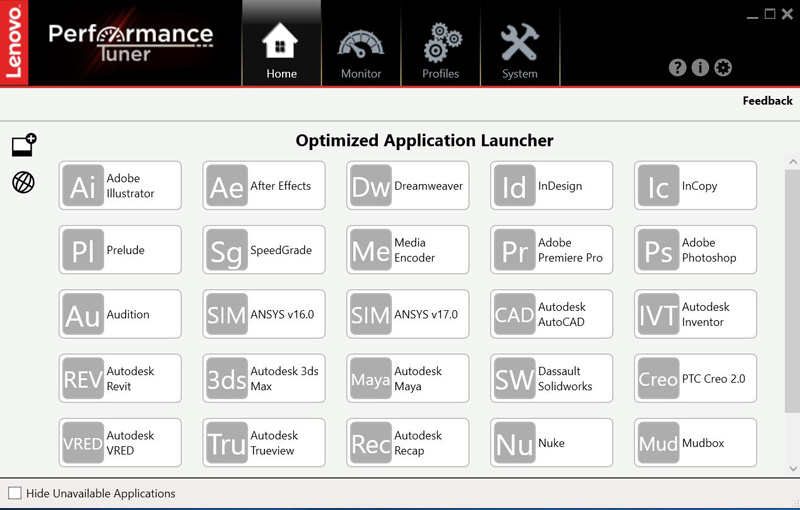800x510 pixels.
Task: Open After Effects from the launcher
Action: tap(264, 186)
